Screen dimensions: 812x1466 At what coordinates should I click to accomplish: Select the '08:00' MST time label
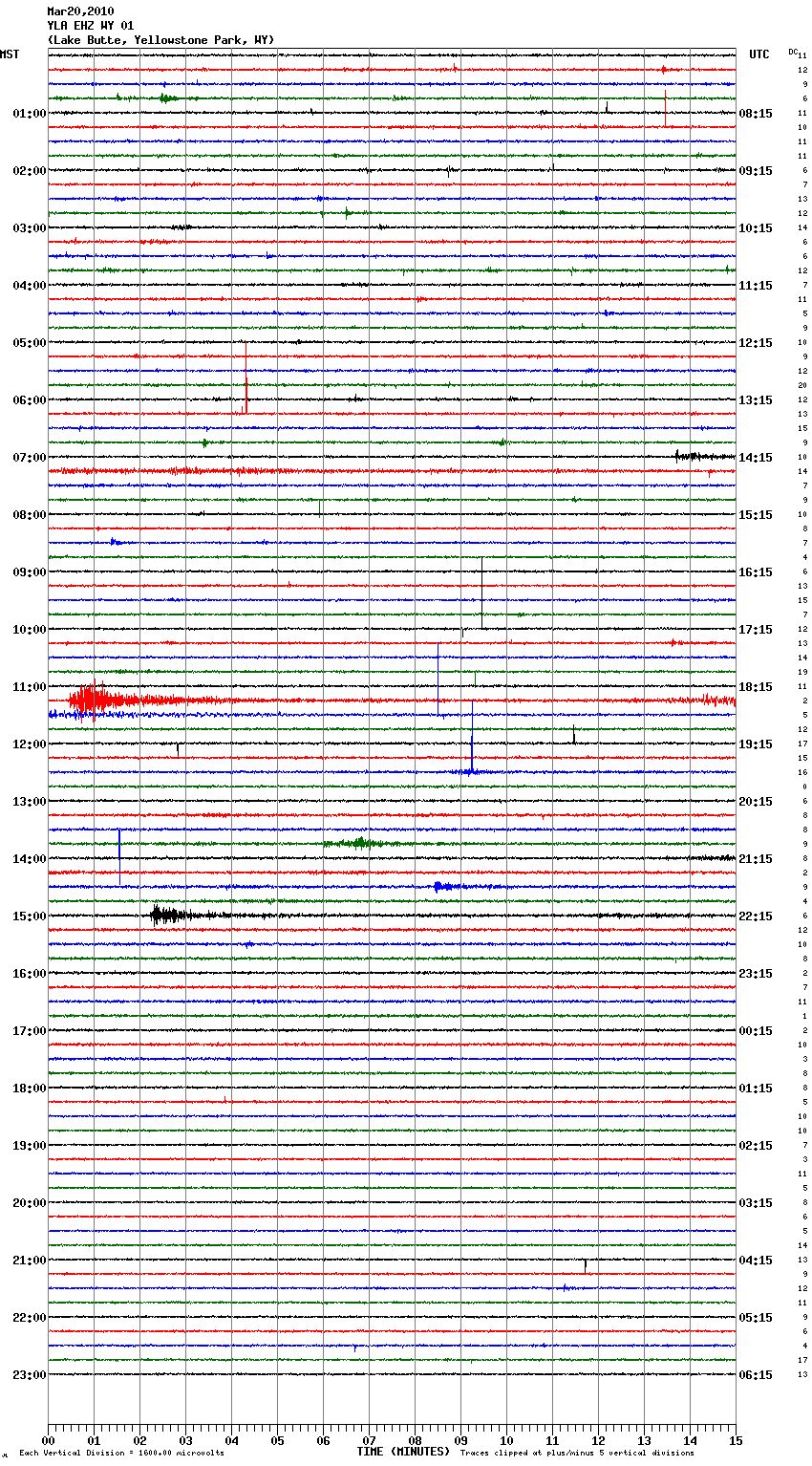pyautogui.click(x=30, y=515)
